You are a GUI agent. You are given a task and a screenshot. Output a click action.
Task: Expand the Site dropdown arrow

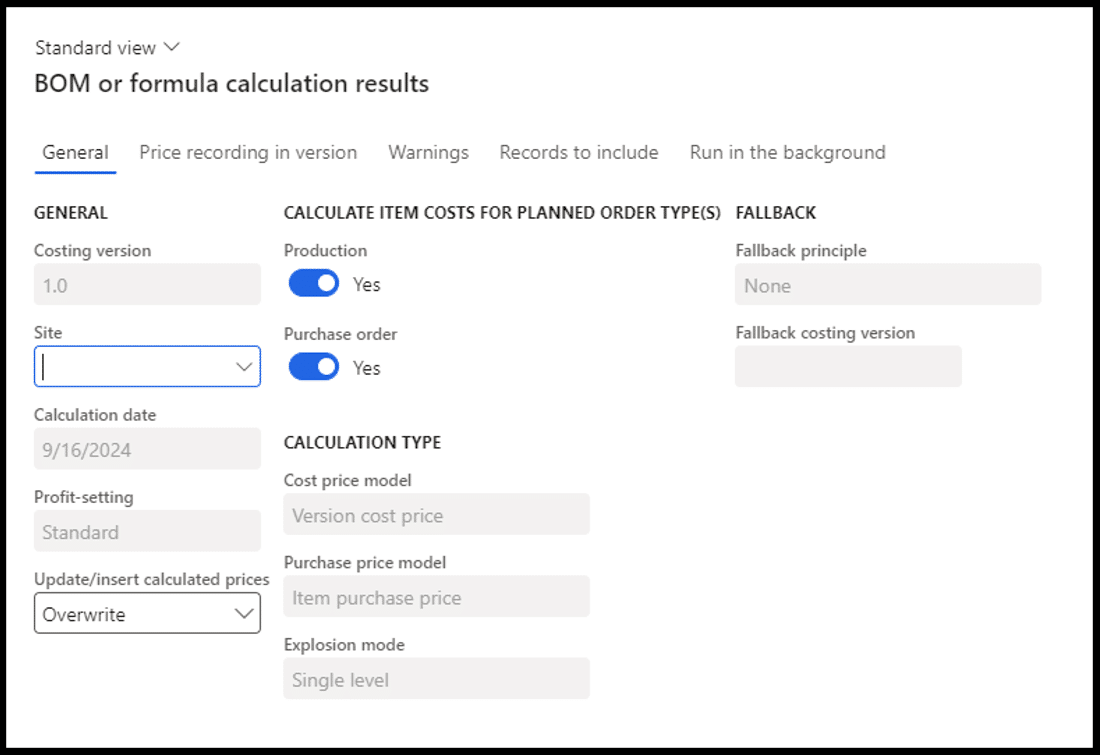pos(244,367)
